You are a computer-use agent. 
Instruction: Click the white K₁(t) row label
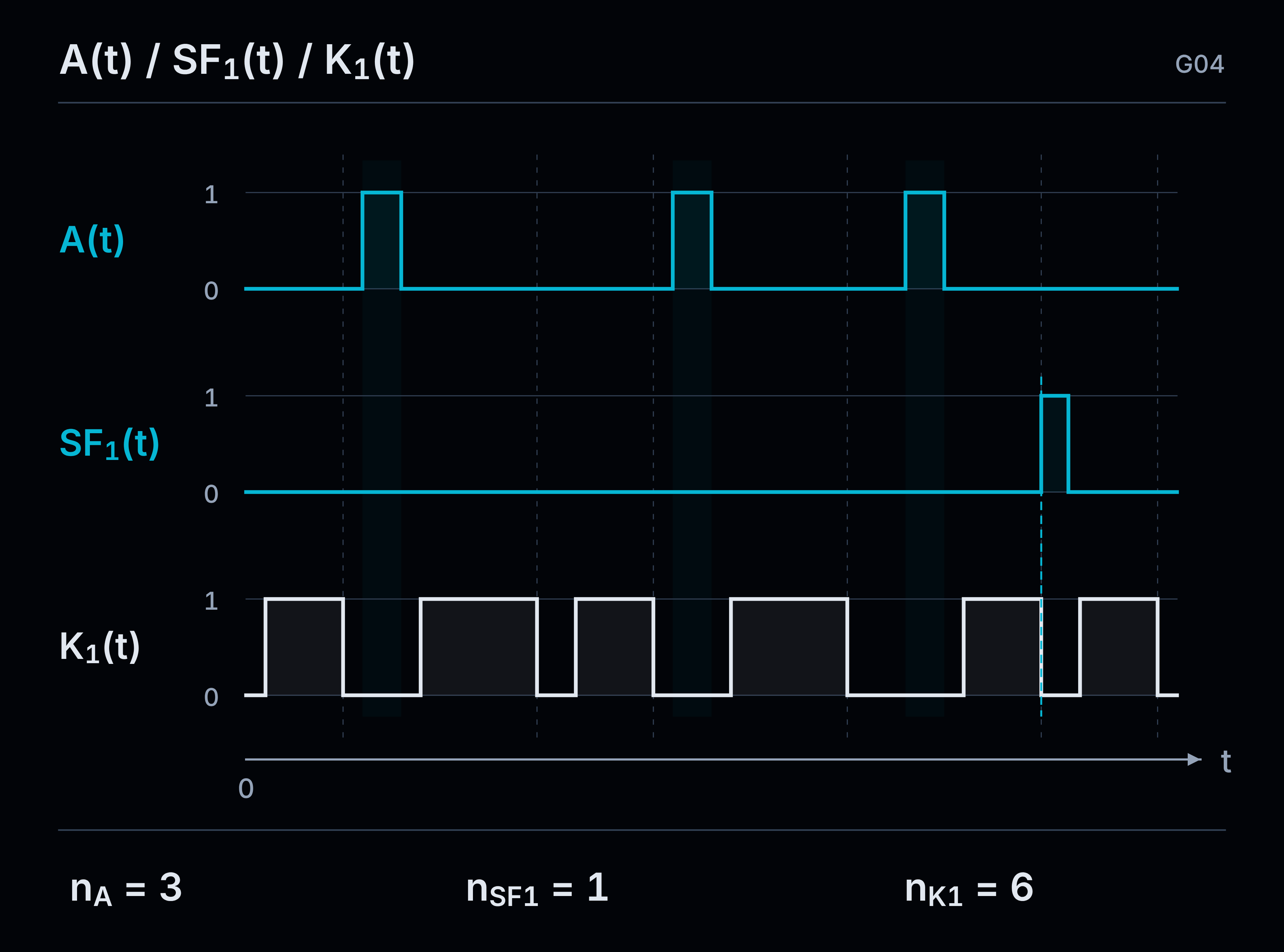[x=100, y=647]
